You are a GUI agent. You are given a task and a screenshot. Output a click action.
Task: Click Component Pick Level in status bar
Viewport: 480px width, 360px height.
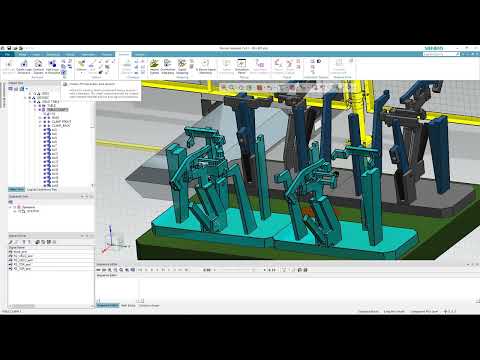coord(424,311)
